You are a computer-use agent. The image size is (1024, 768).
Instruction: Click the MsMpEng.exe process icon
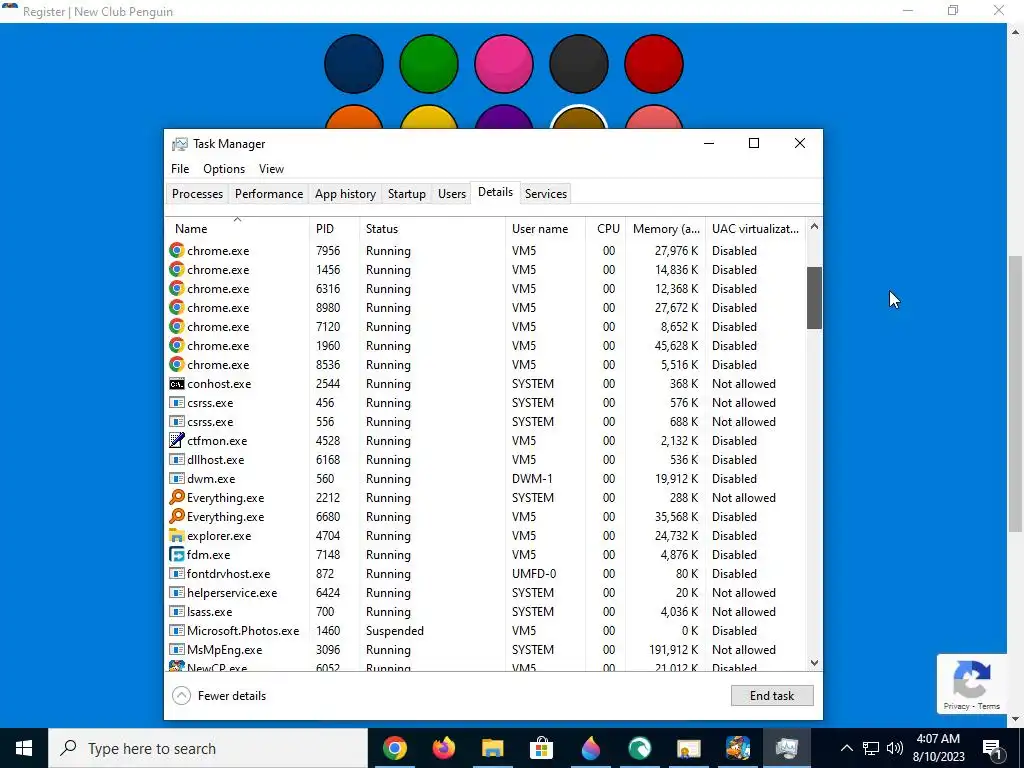pyautogui.click(x=176, y=650)
